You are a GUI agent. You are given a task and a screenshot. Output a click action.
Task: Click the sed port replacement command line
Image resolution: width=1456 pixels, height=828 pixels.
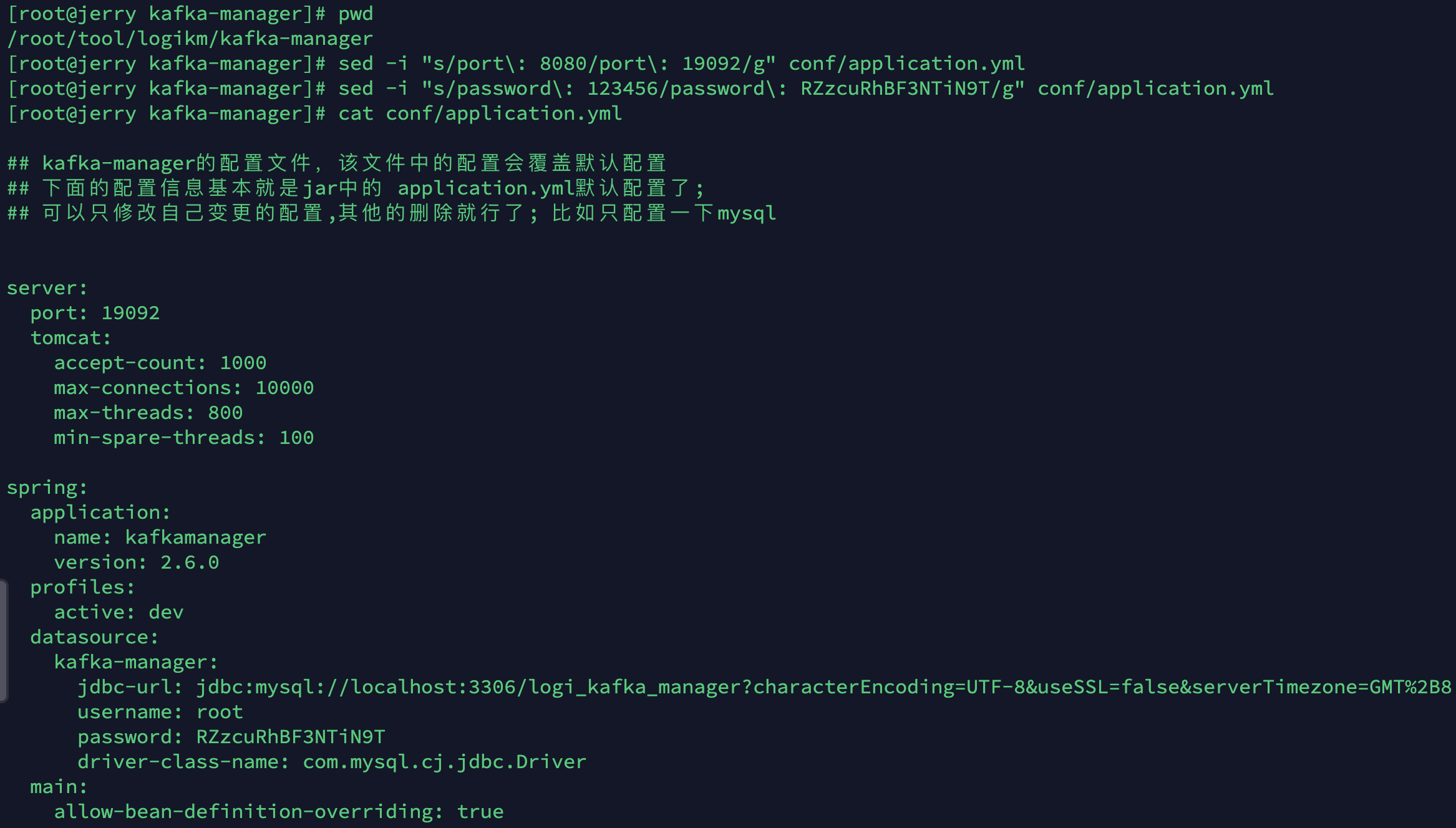(681, 64)
